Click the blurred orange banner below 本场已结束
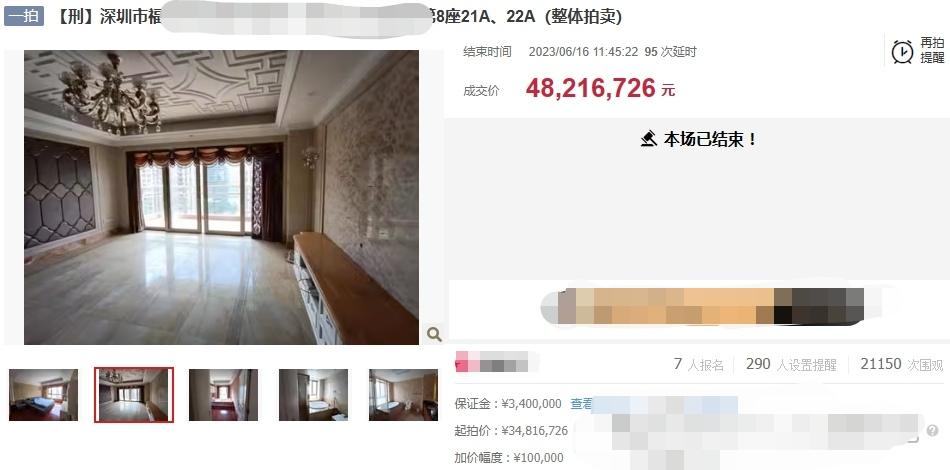The width and height of the screenshot is (950, 470). (703, 306)
